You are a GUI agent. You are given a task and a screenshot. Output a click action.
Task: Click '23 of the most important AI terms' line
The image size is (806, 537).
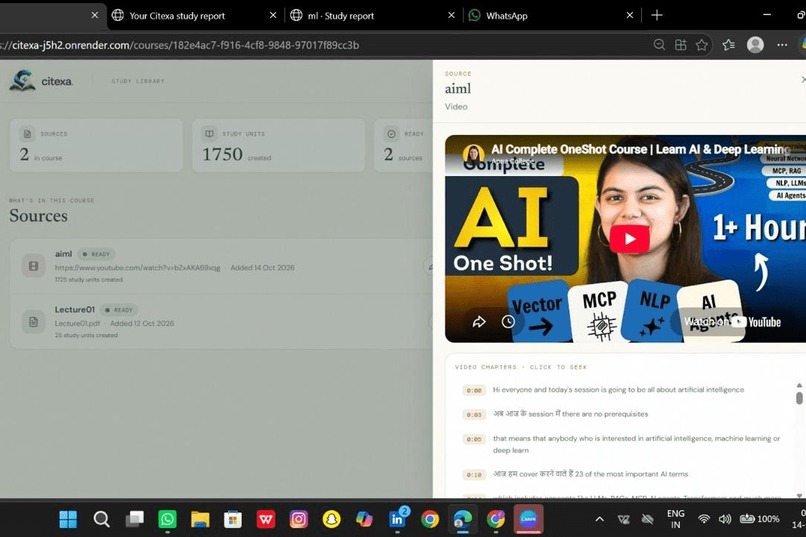[590, 474]
